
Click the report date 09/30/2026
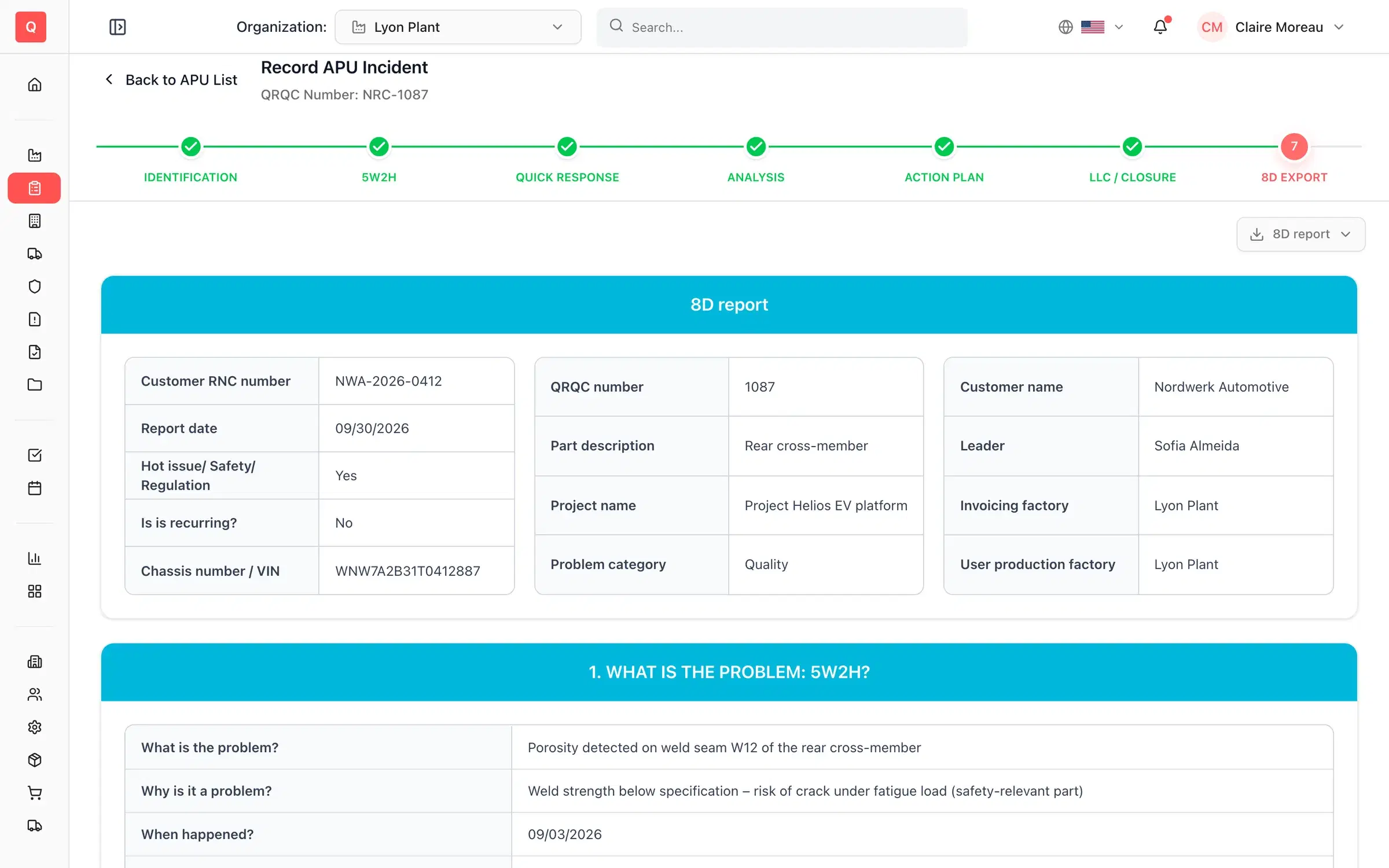pyautogui.click(x=372, y=428)
